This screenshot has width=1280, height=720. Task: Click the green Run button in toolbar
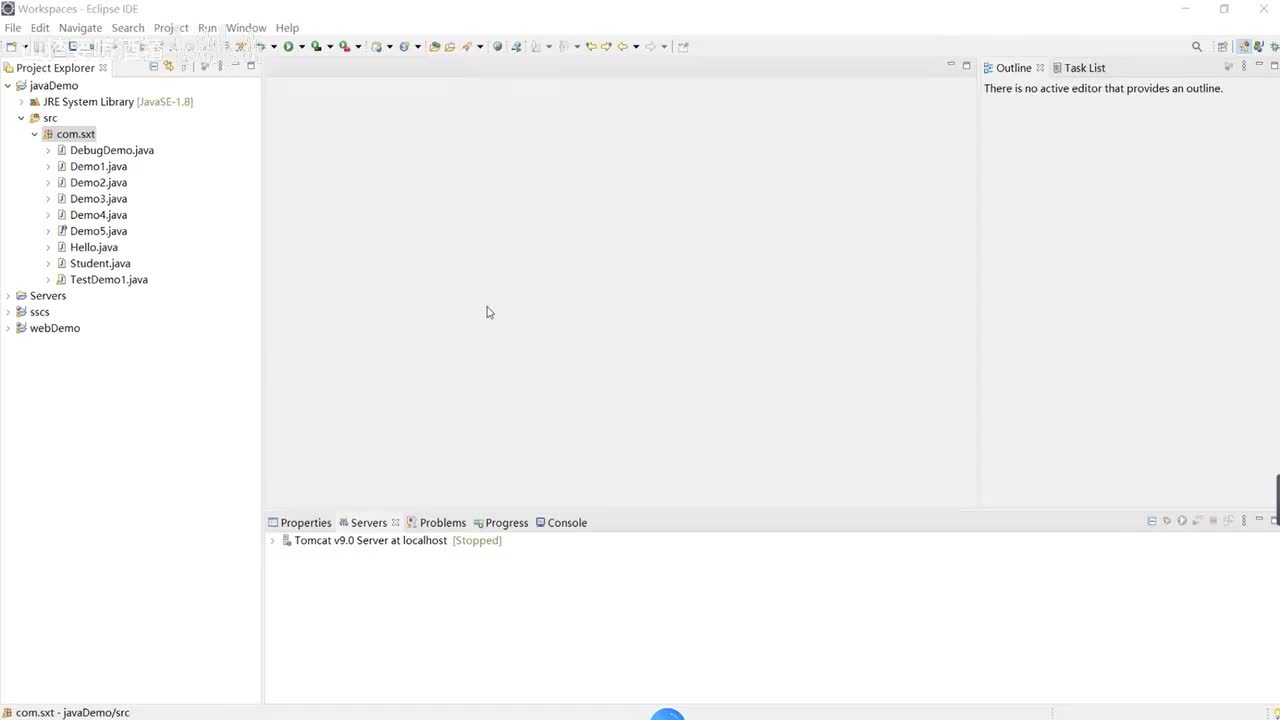(x=288, y=46)
